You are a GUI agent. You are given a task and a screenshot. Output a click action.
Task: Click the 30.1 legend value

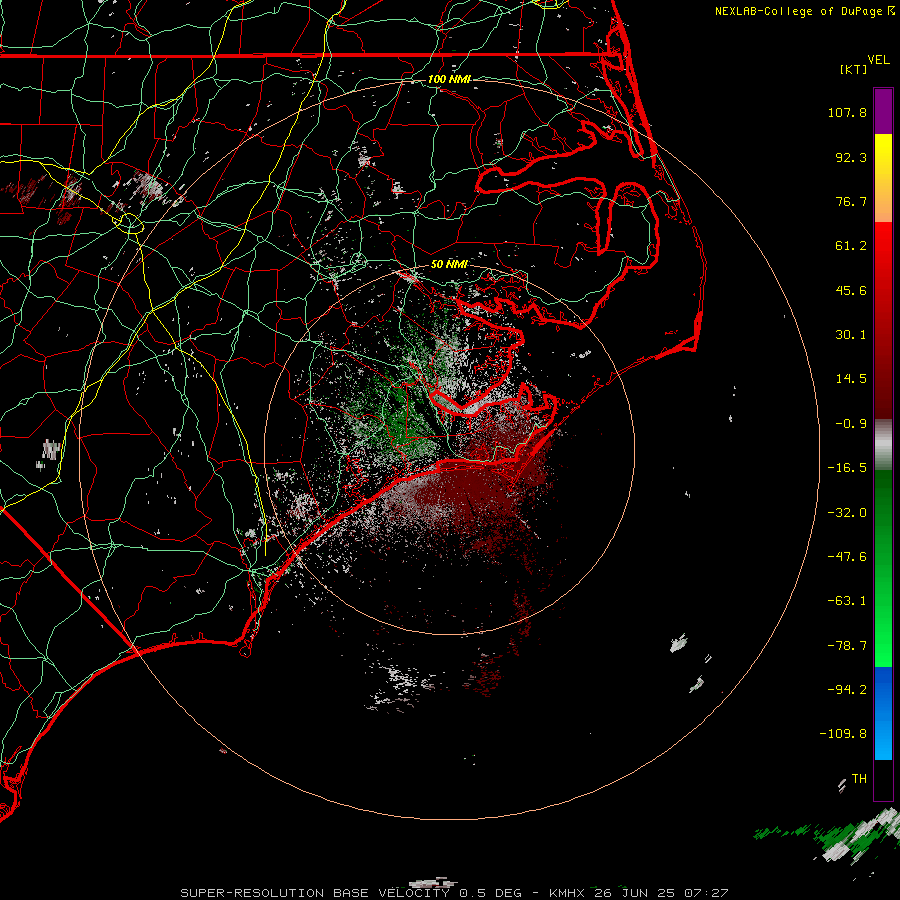tap(851, 335)
